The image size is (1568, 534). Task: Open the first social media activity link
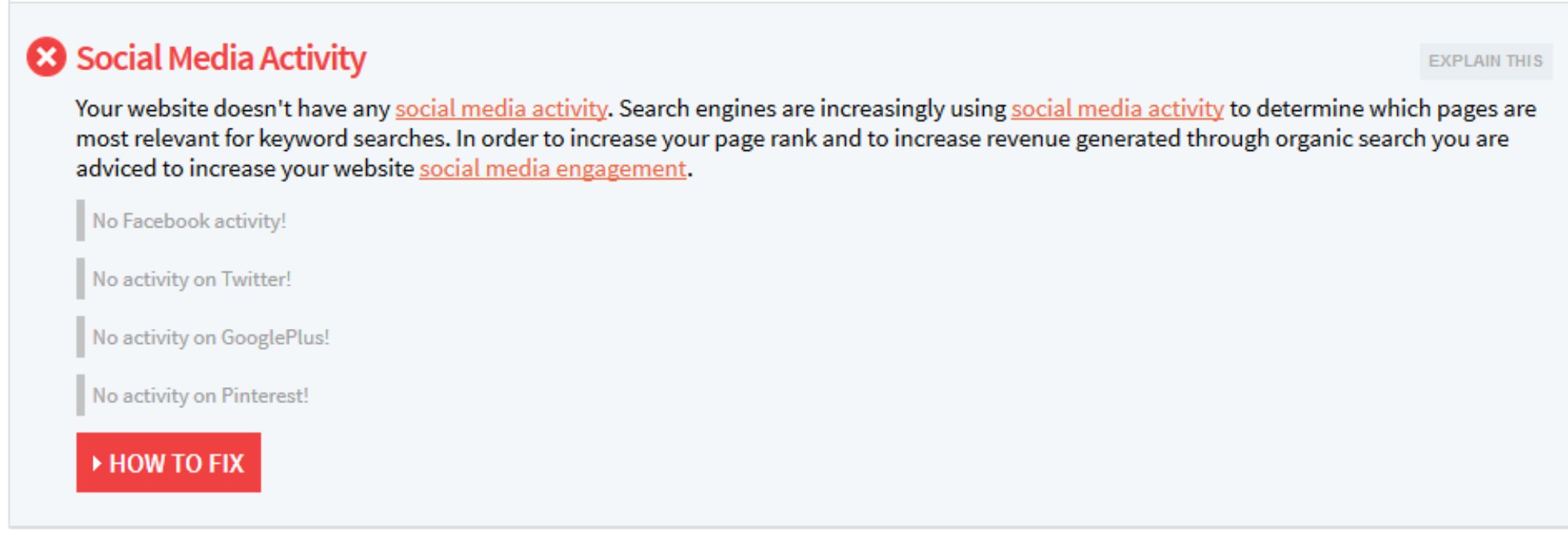(x=501, y=109)
